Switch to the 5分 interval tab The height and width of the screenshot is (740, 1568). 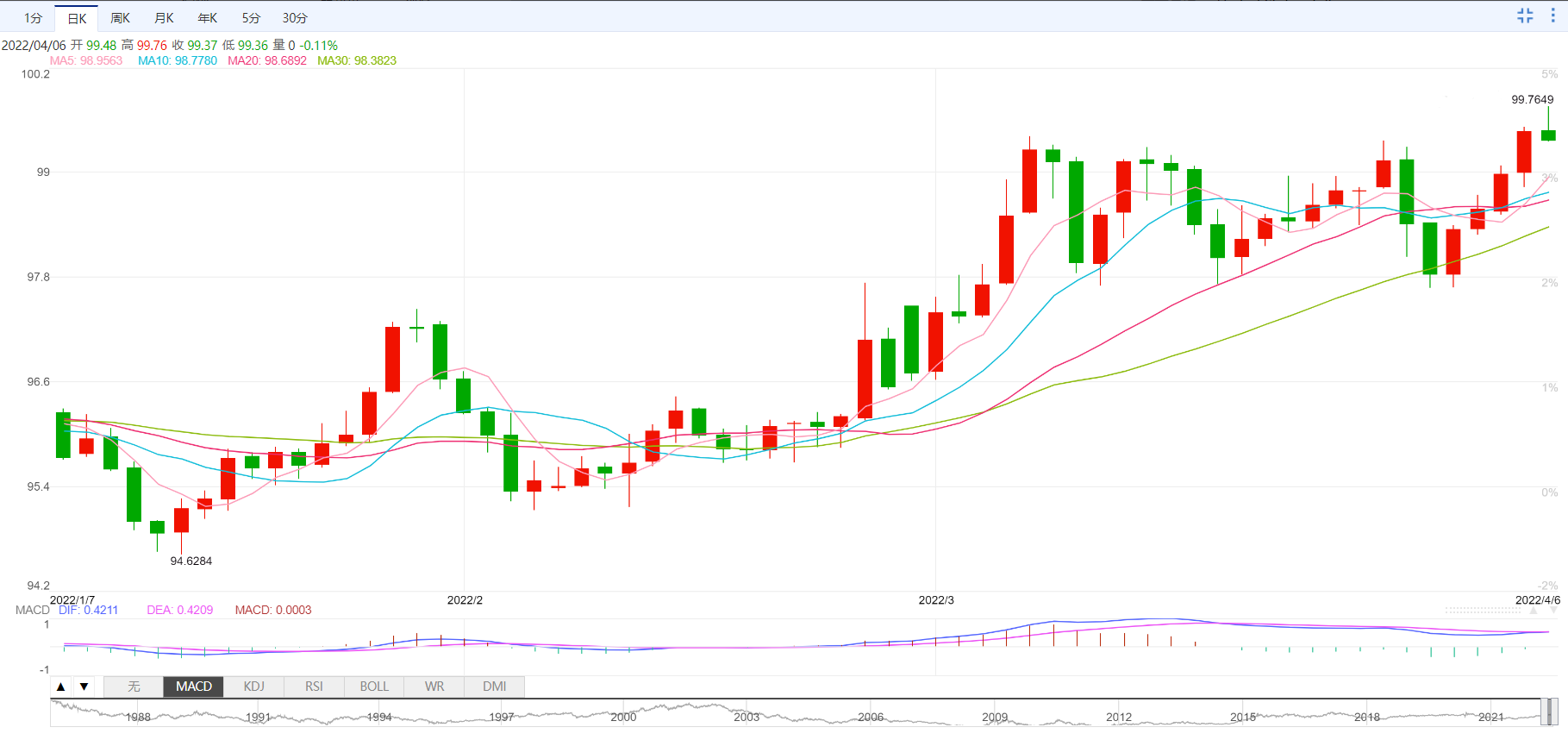pyautogui.click(x=251, y=18)
